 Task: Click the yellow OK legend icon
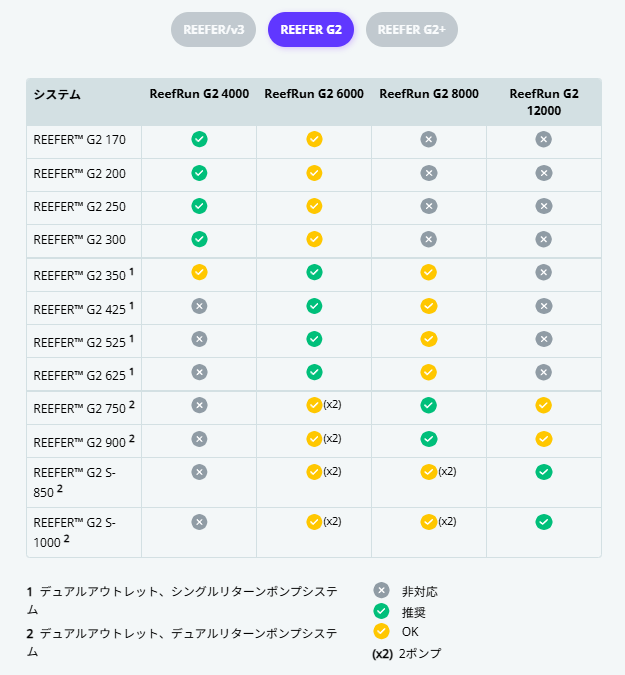381,631
